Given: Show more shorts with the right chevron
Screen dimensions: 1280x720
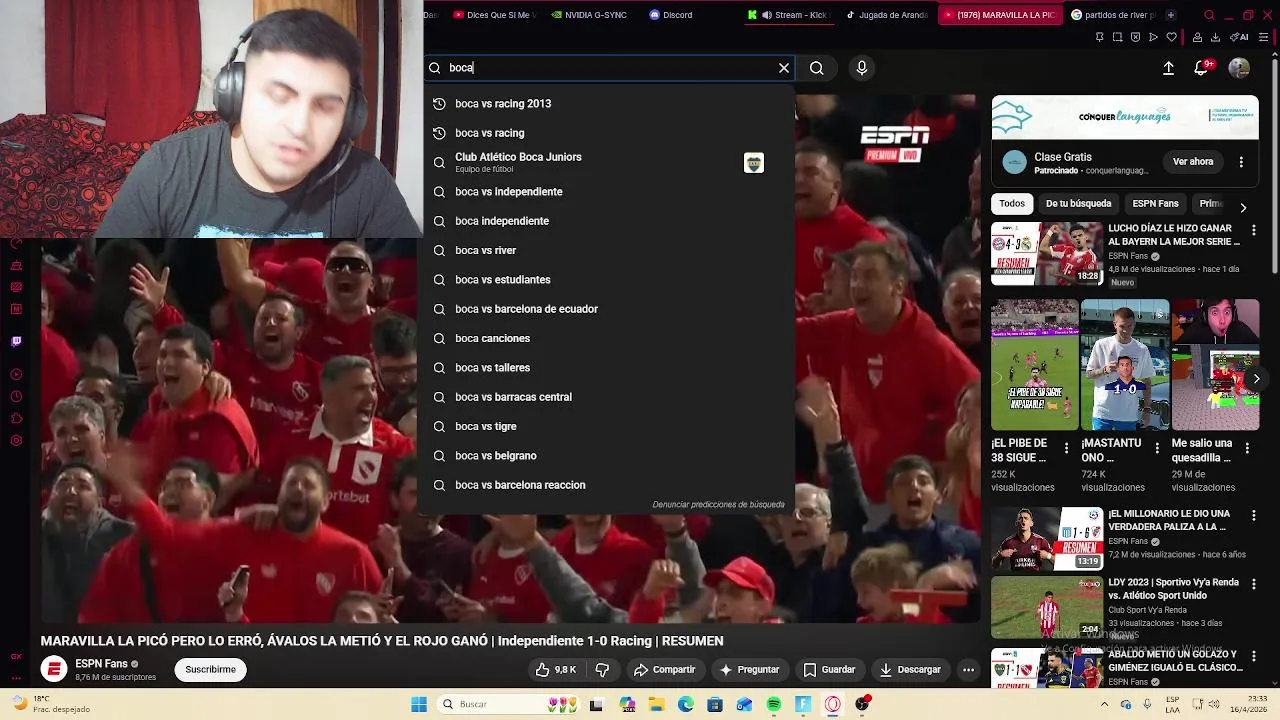Looking at the screenshot, I should click(1256, 379).
